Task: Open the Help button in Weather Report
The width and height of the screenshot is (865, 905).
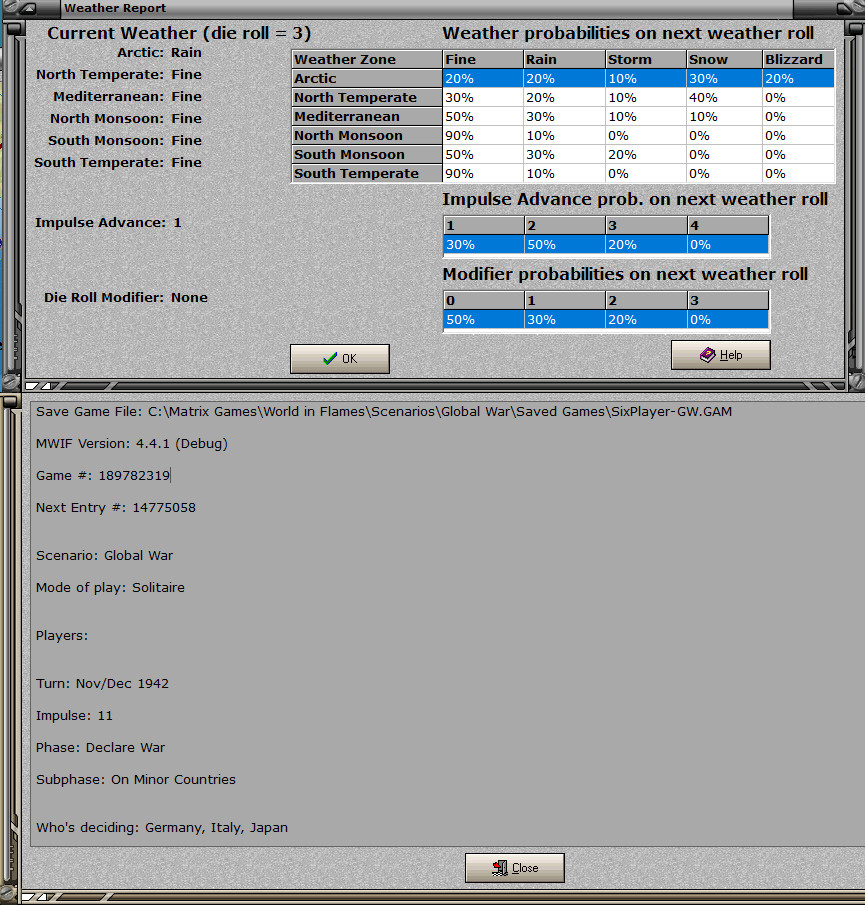Action: pyautogui.click(x=721, y=354)
